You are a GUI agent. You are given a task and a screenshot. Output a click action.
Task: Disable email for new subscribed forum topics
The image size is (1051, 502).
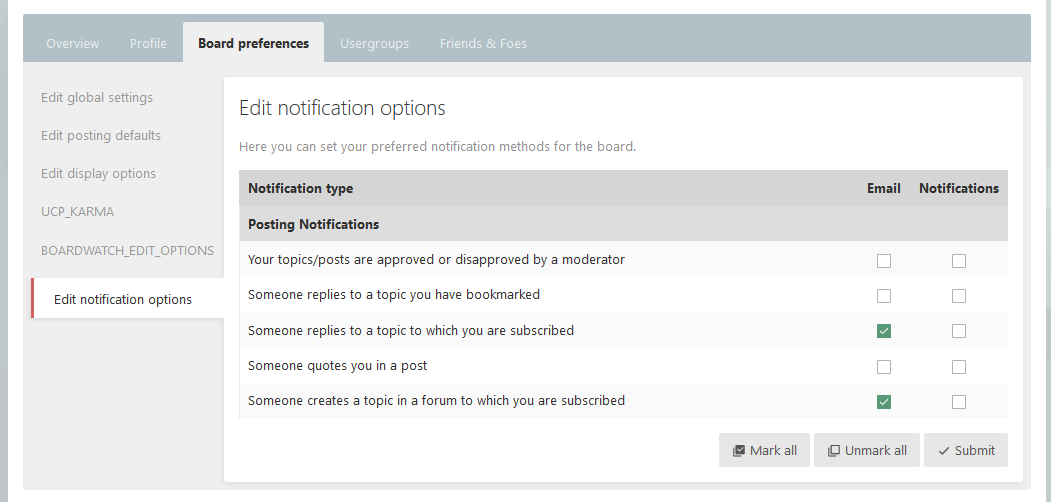(884, 402)
